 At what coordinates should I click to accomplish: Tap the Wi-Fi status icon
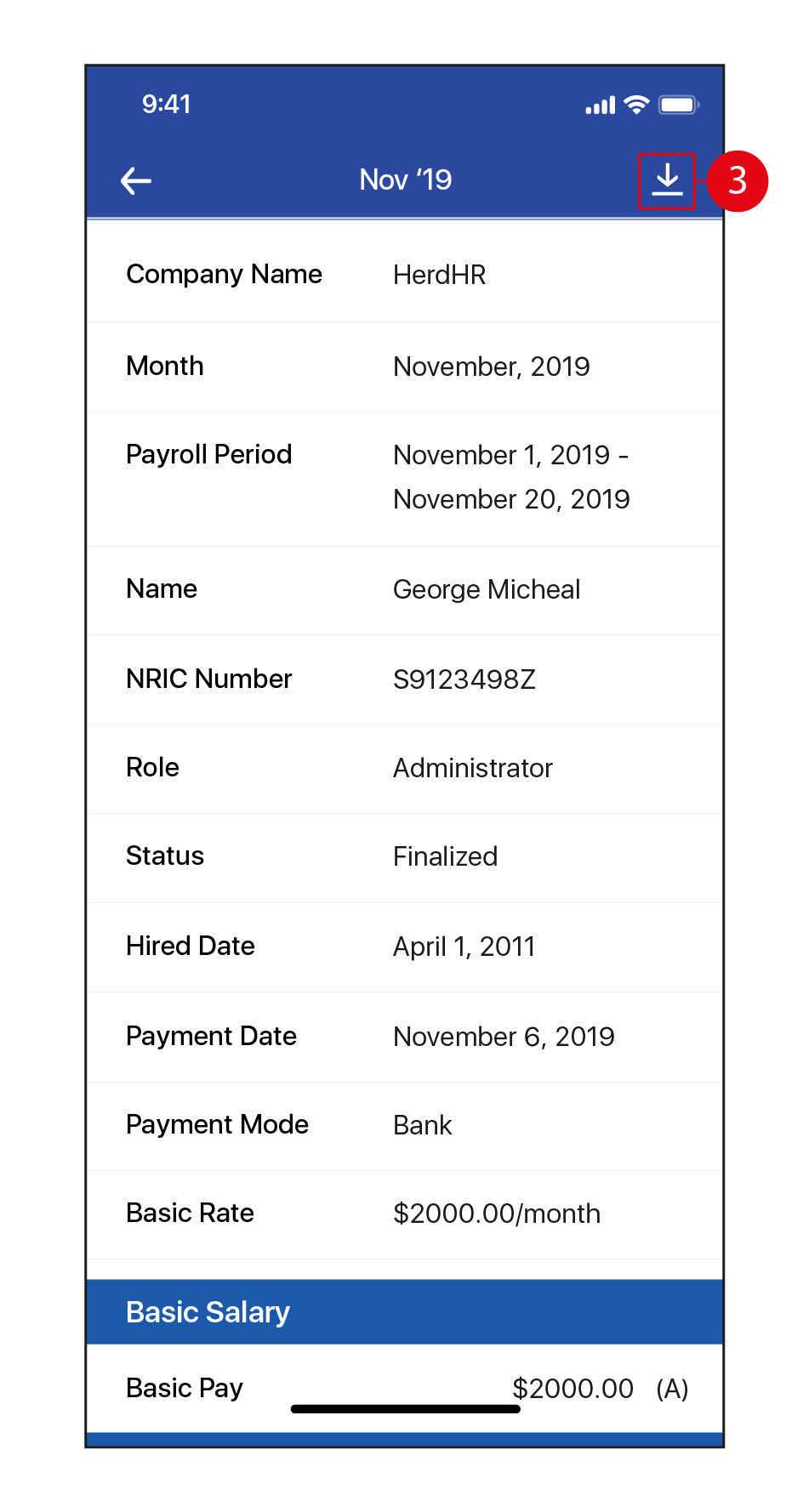click(x=636, y=105)
